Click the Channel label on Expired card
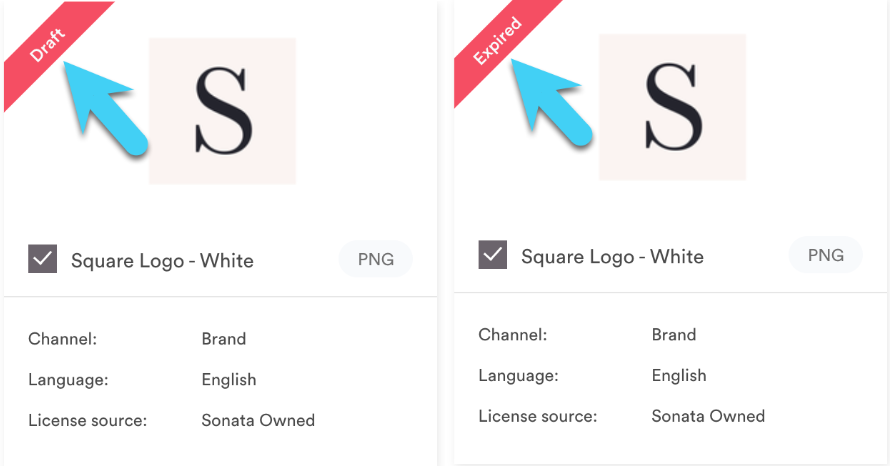The image size is (890, 466). (x=513, y=335)
